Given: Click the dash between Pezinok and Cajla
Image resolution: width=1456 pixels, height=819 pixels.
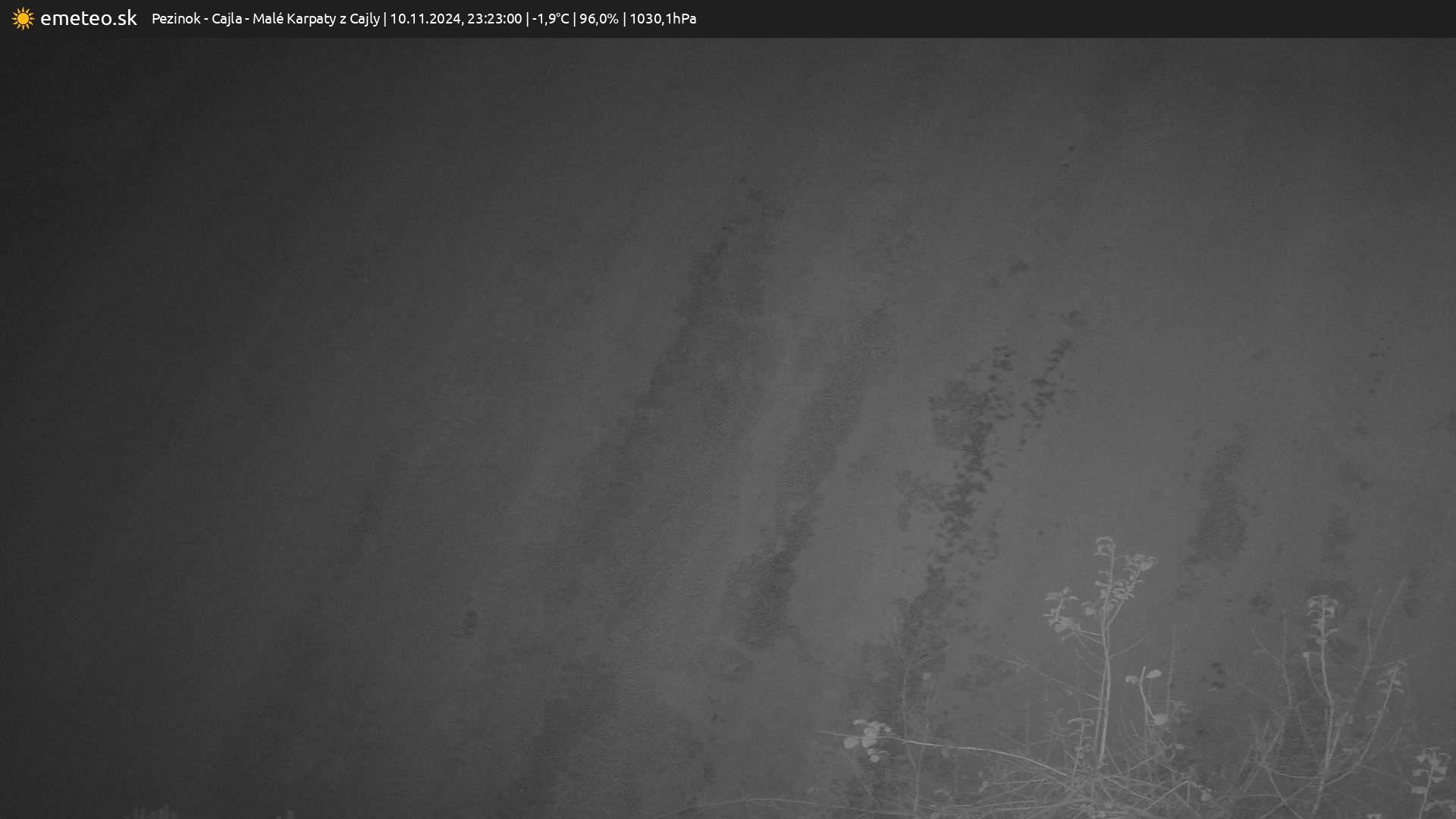Looking at the screenshot, I should pos(206,20).
